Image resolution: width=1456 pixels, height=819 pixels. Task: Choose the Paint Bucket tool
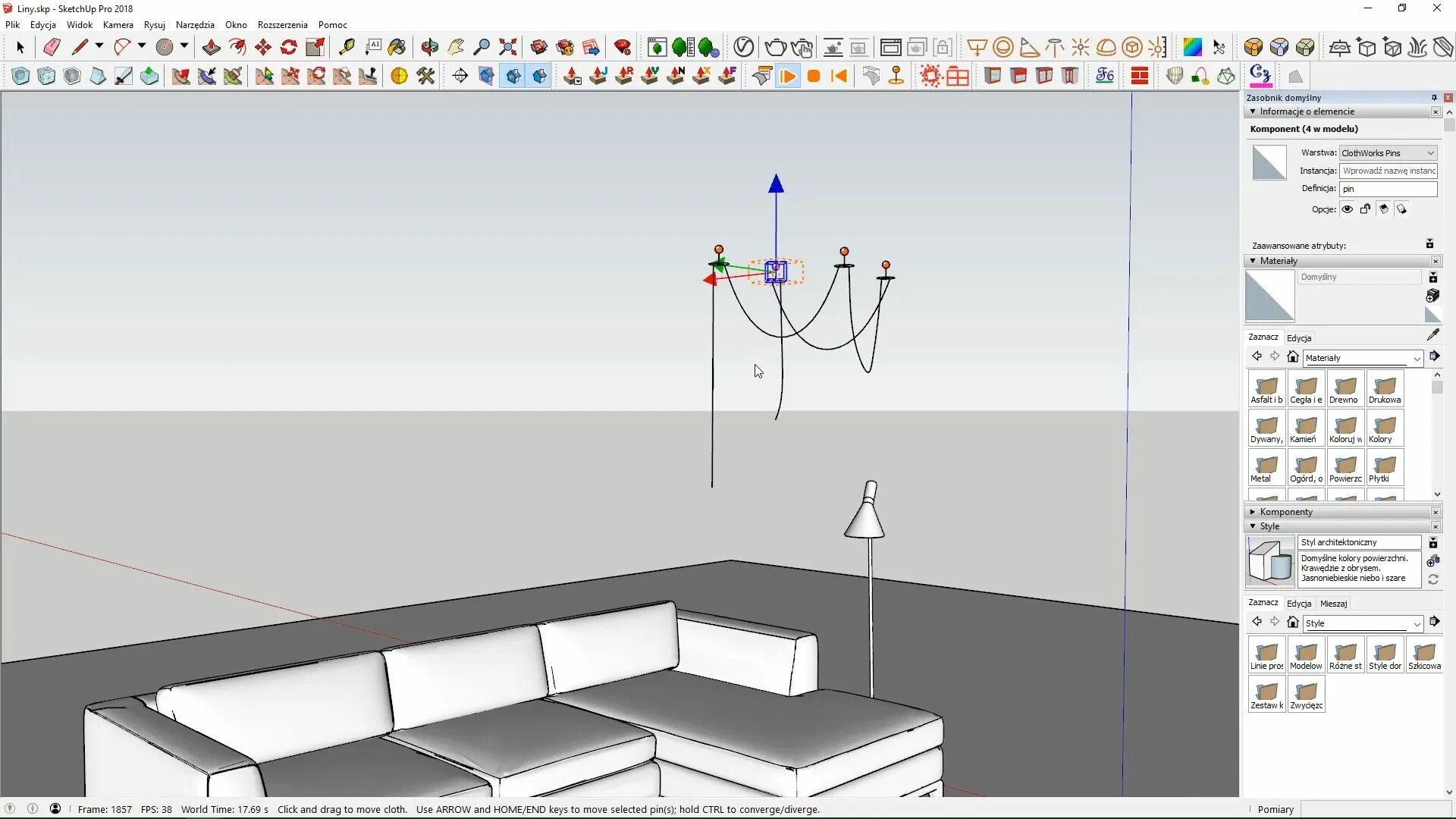(397, 47)
